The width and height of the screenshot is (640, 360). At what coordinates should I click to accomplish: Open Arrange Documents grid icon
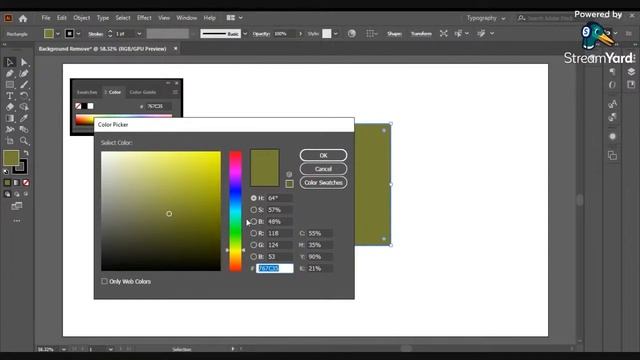point(231,18)
